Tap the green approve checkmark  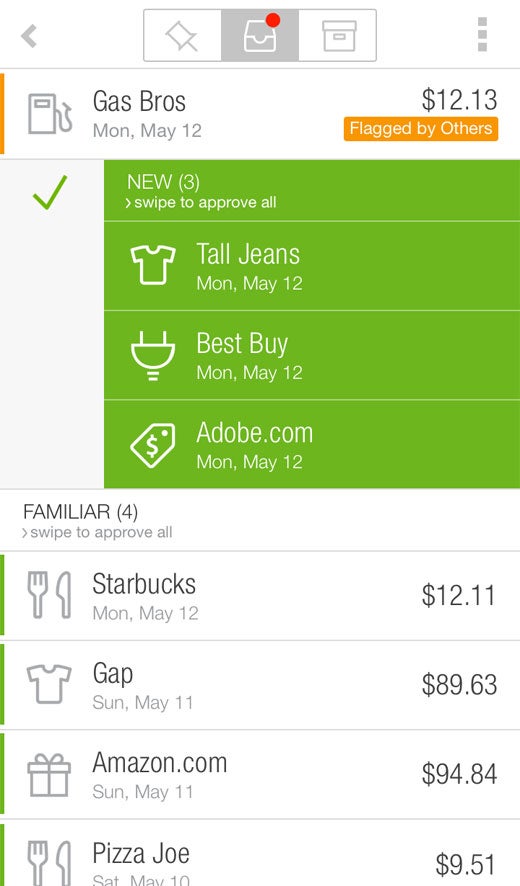pos(50,192)
